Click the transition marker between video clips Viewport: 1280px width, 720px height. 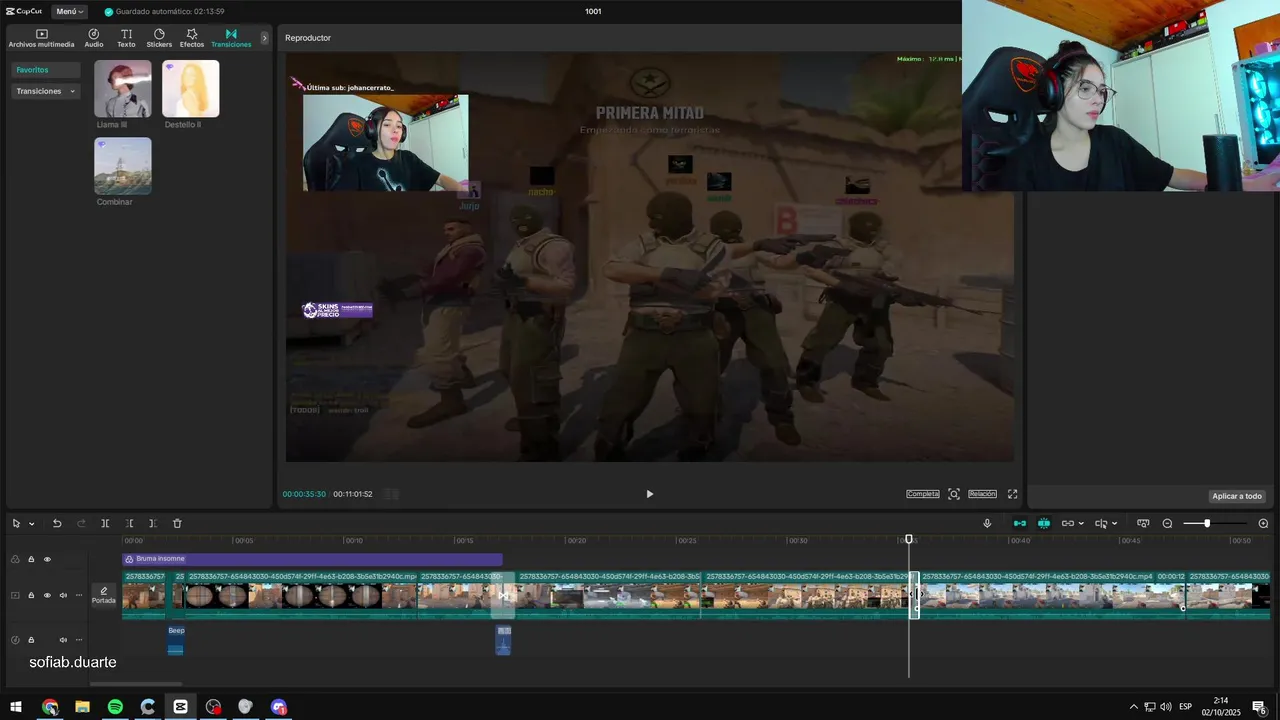coord(503,596)
